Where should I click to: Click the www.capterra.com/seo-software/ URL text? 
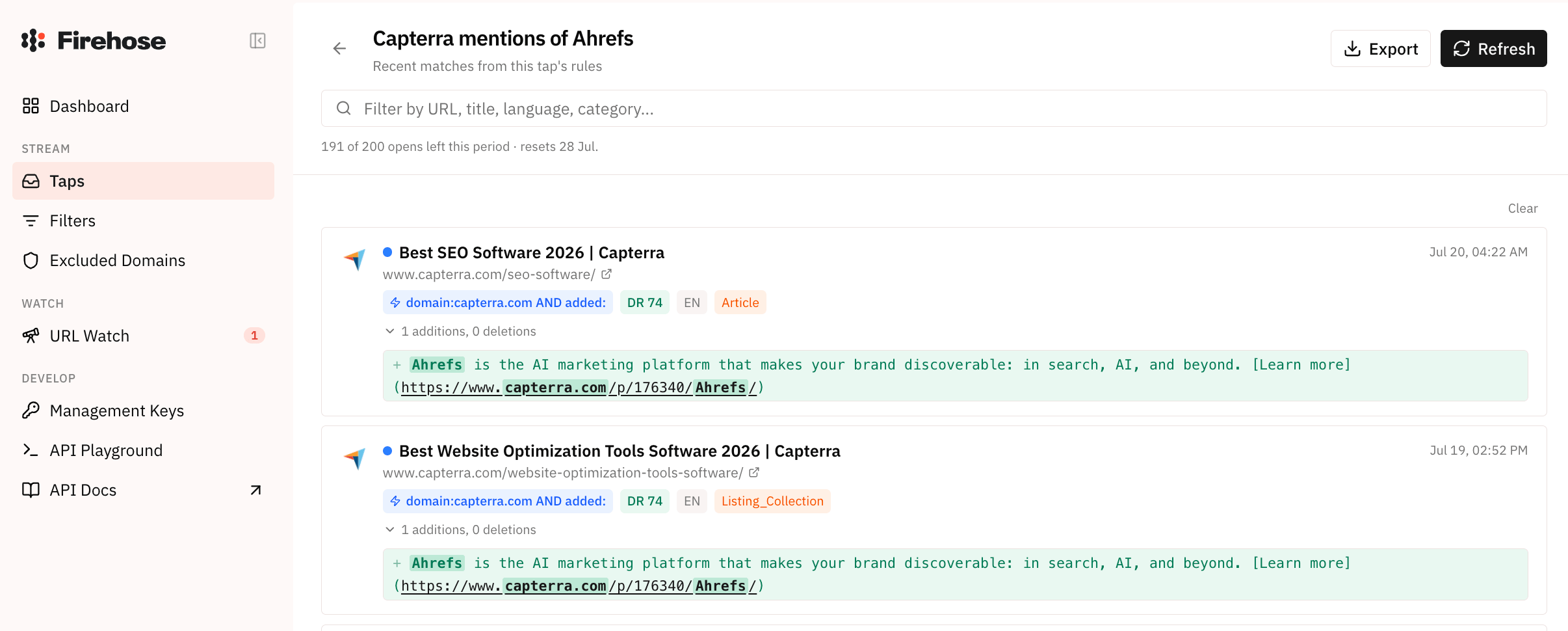tap(489, 275)
